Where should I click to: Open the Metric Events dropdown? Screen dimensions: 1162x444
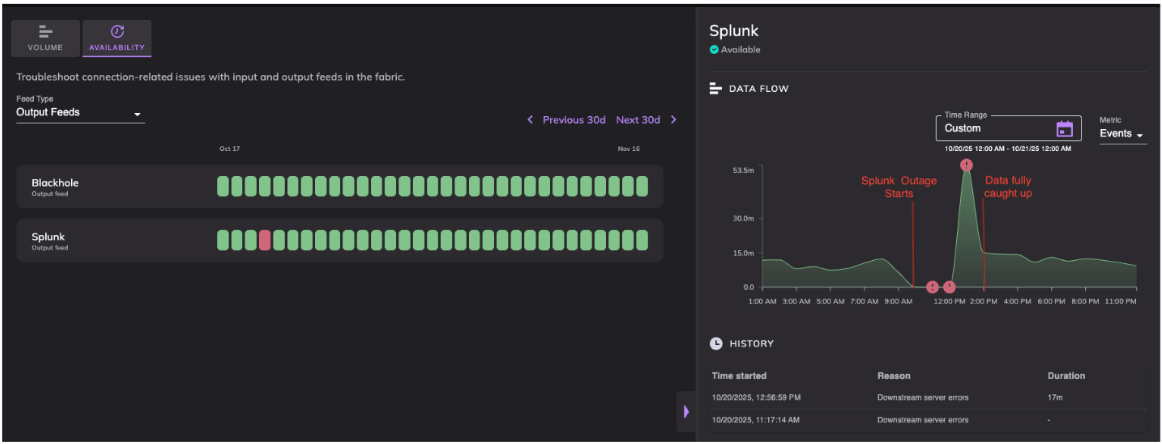1123,134
